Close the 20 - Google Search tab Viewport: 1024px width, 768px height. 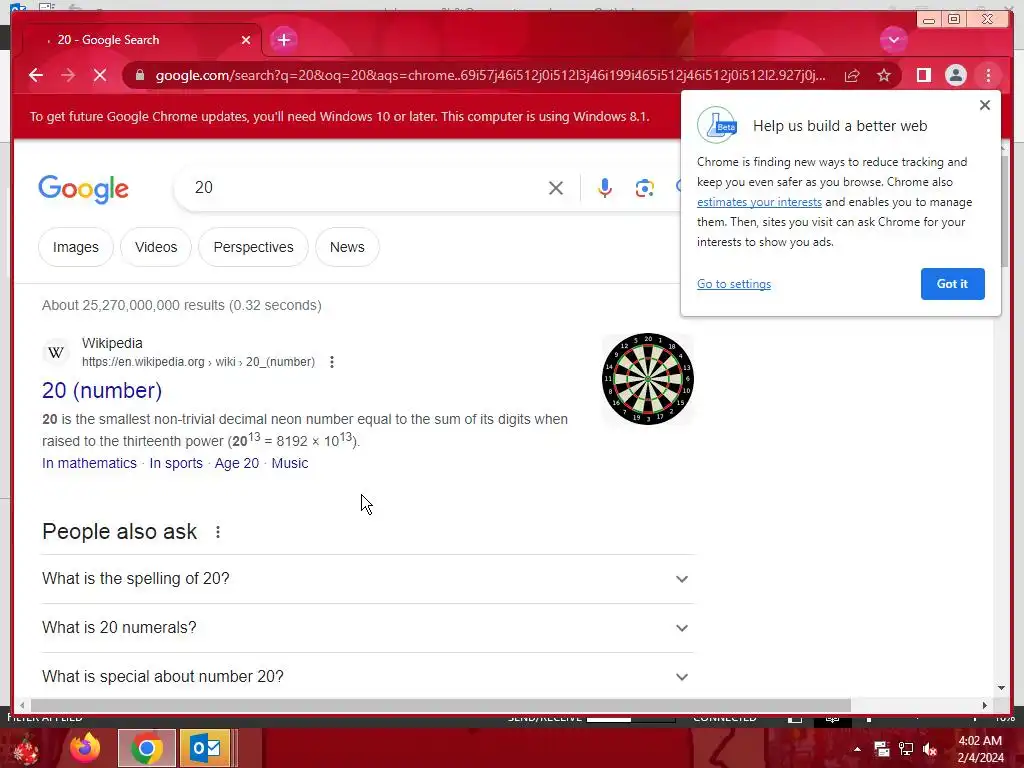coord(246,40)
